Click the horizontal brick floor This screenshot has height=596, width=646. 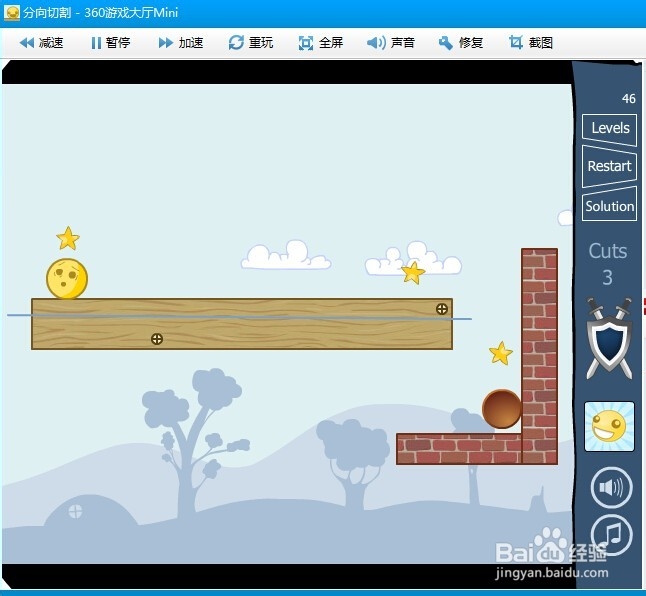(459, 449)
